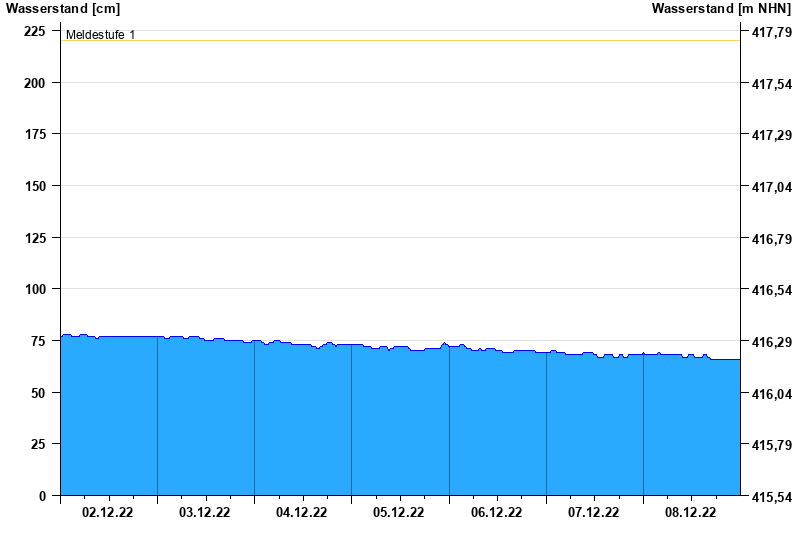Click the 417,79 value on right axis
800x550 pixels.
pos(771,33)
